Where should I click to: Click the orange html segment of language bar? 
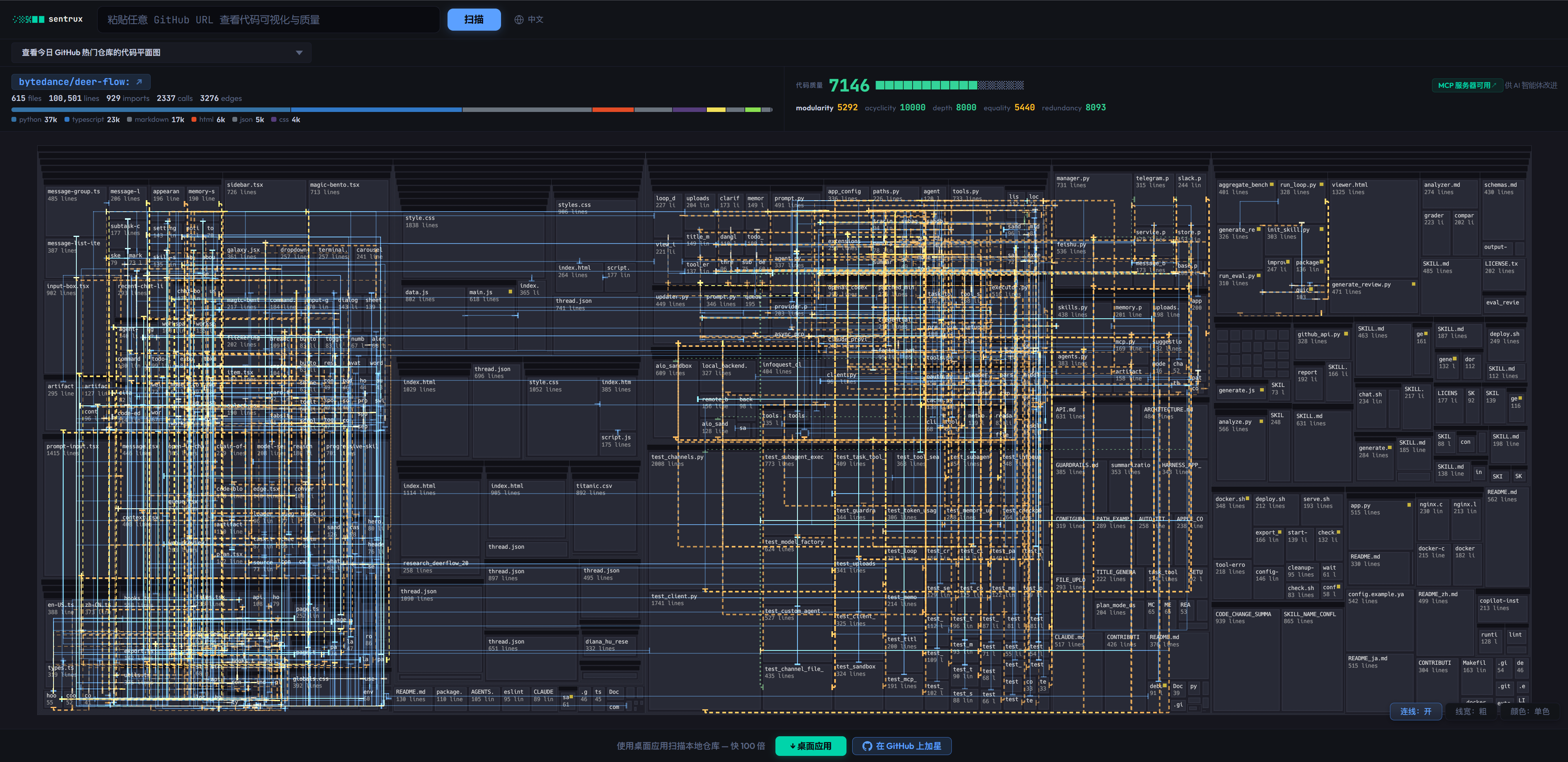(x=612, y=109)
